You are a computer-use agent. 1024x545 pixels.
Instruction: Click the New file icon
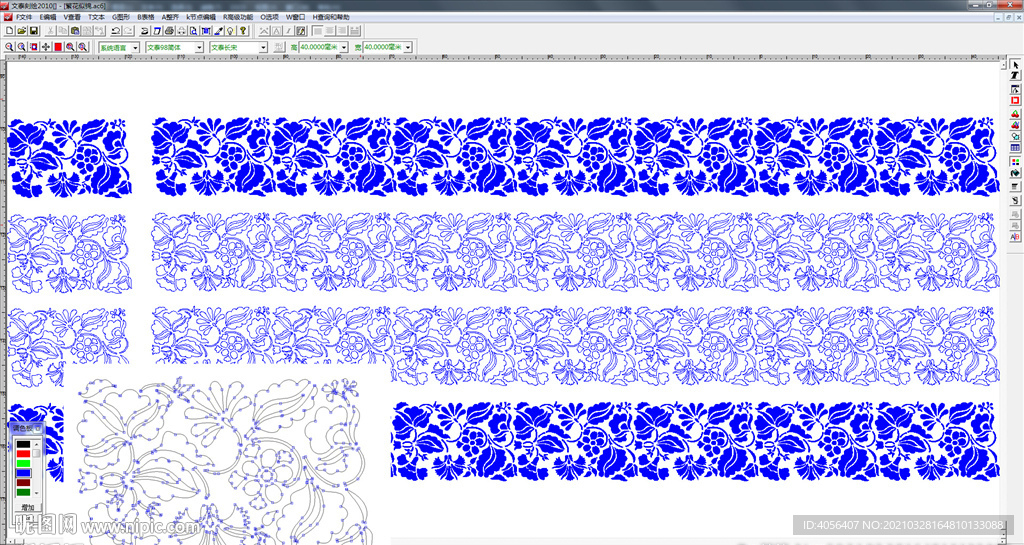pos(9,31)
